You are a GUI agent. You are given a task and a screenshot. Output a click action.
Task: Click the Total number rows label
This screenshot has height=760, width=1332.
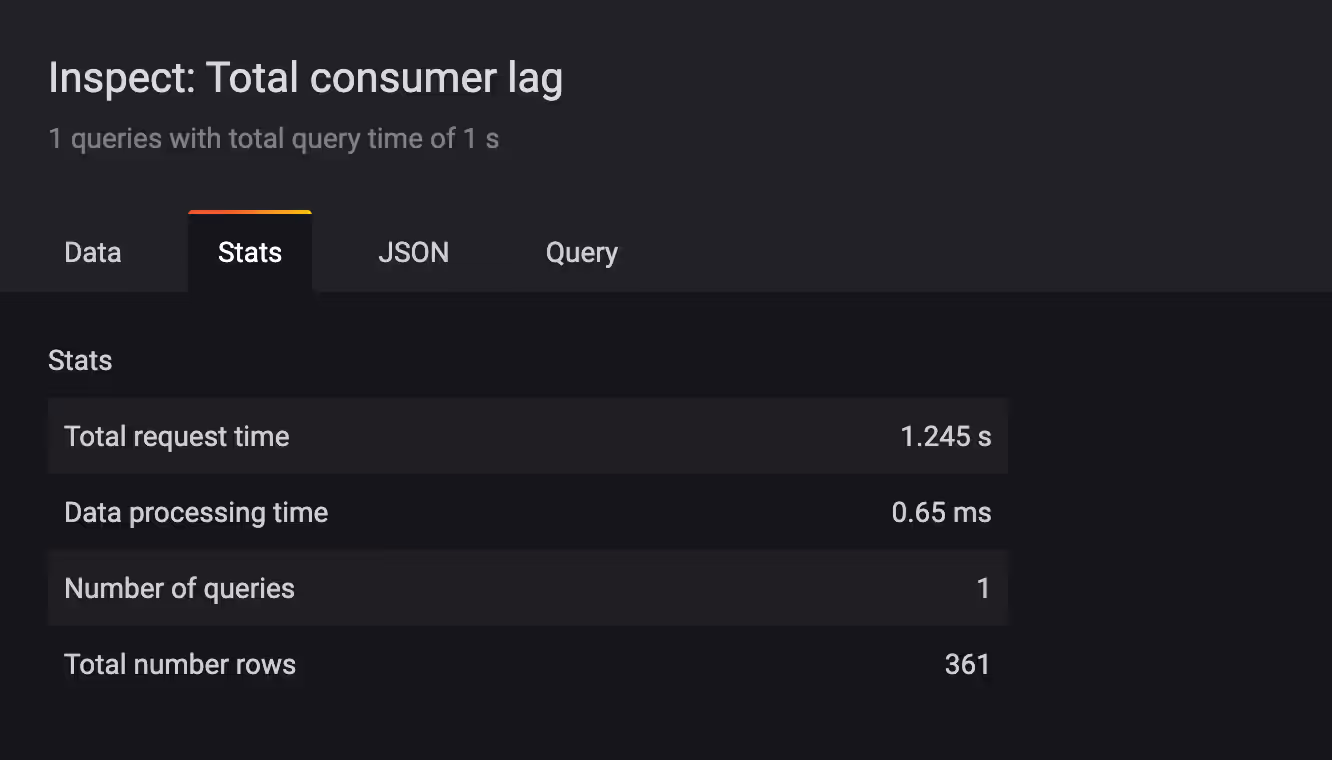tap(180, 664)
